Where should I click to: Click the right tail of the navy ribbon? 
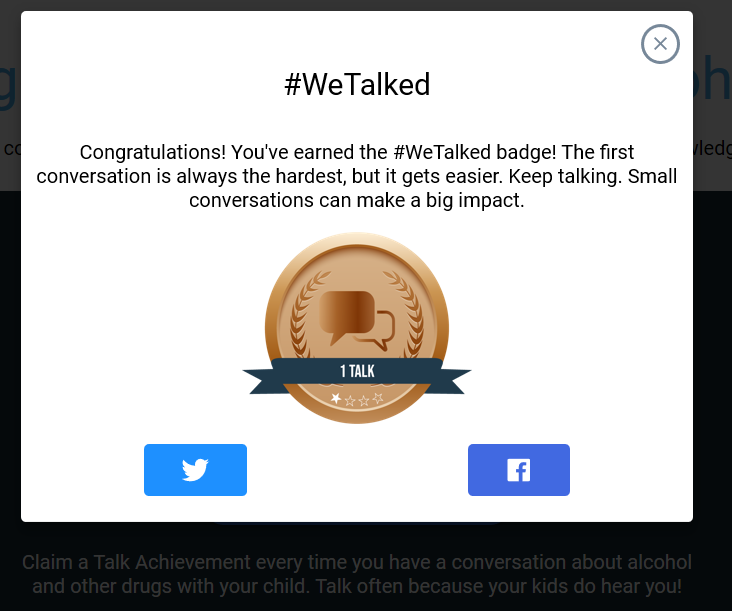pyautogui.click(x=456, y=380)
